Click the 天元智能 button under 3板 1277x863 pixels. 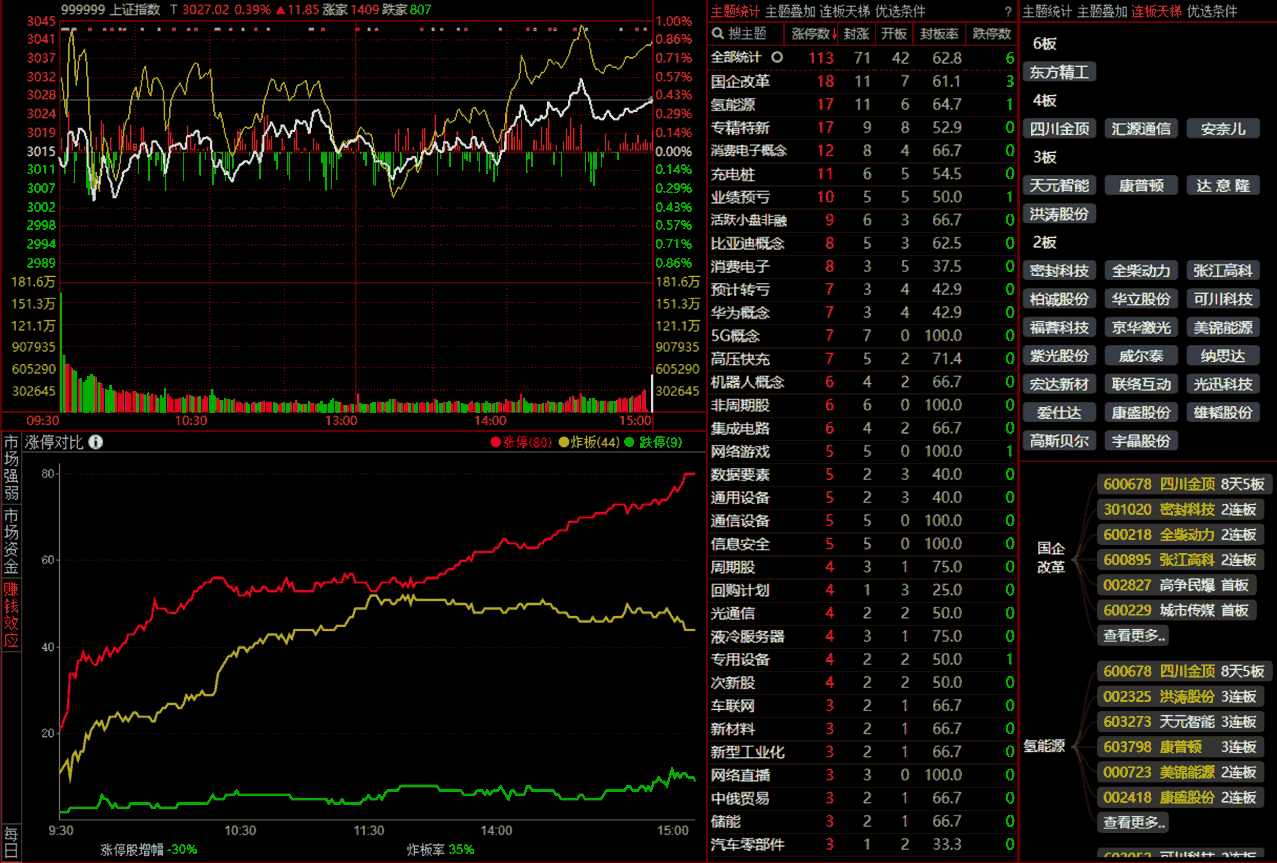[1060, 186]
